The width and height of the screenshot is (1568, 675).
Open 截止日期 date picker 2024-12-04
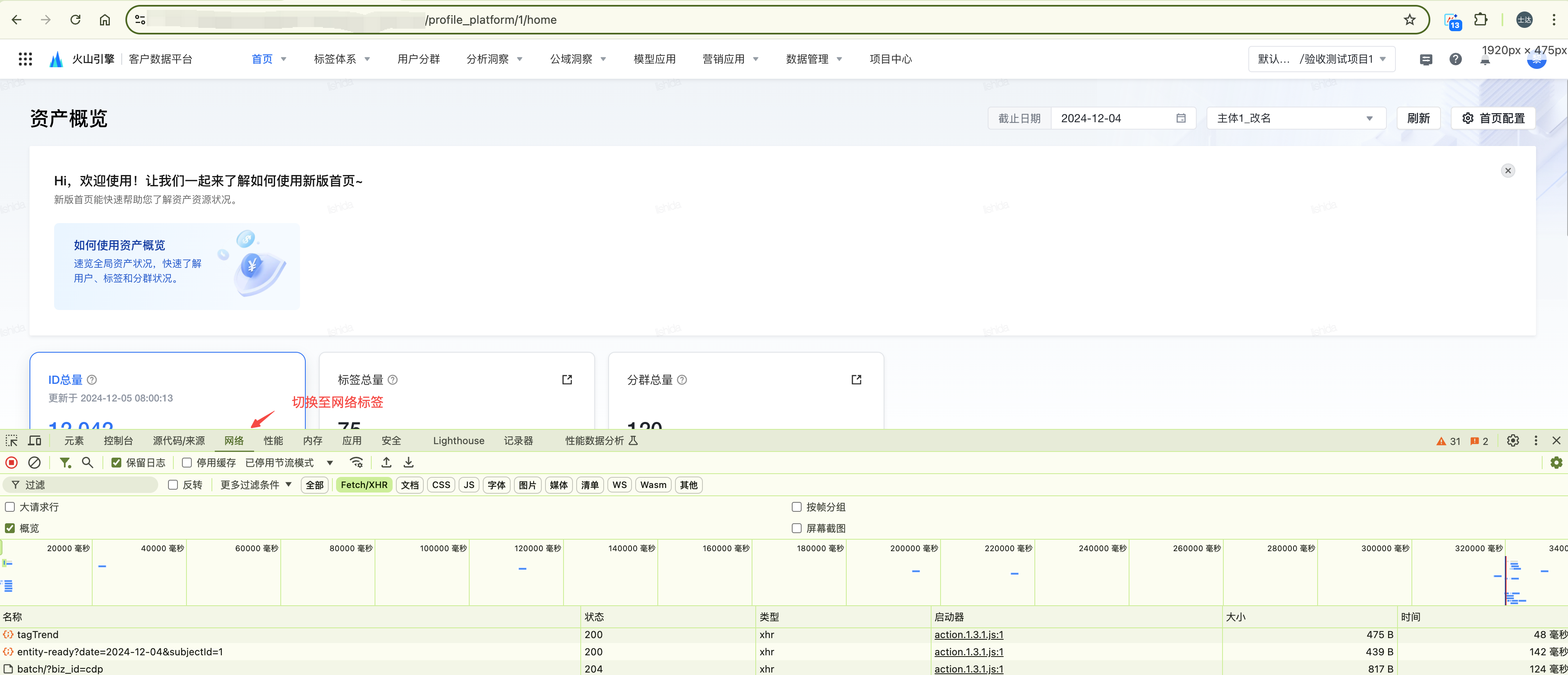coord(1123,118)
